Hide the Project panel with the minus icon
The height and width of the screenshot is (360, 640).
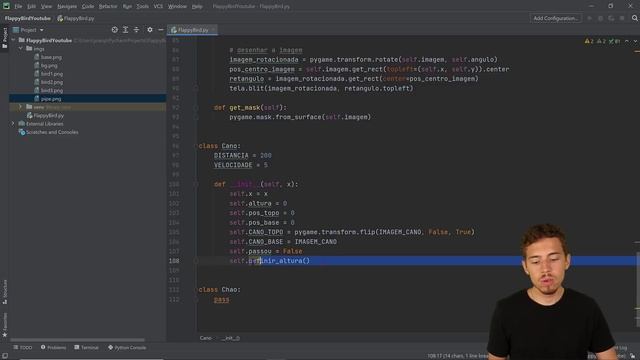[161, 30]
